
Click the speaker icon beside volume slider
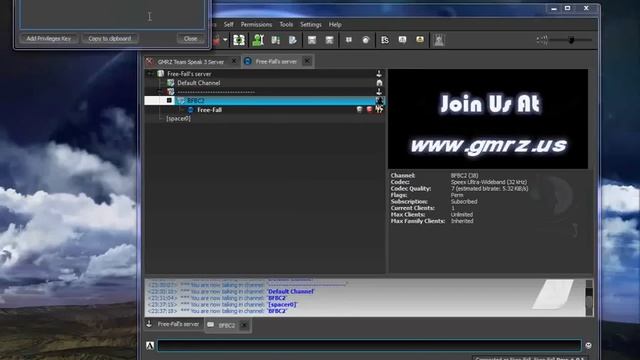(x=542, y=40)
